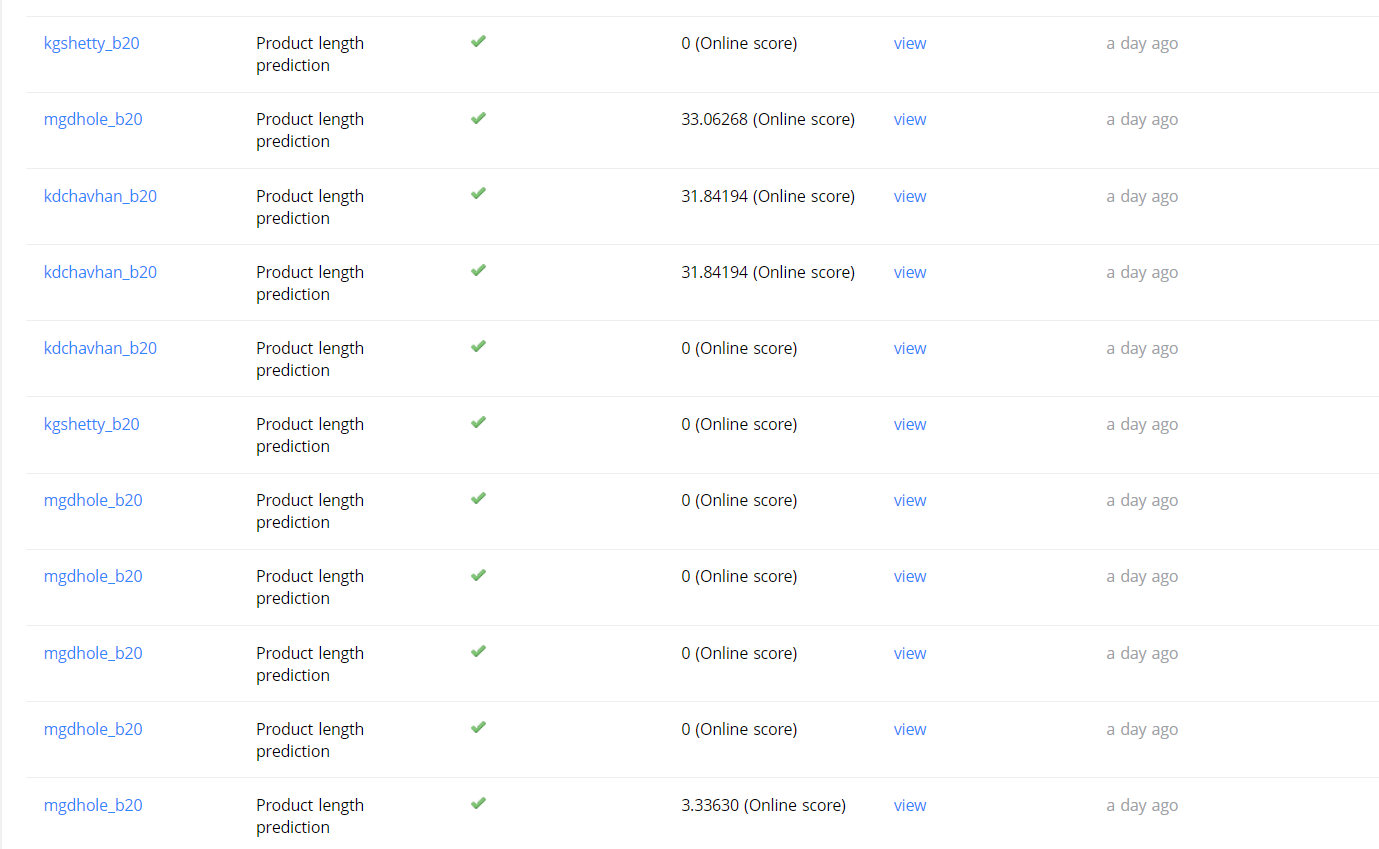Click the 0 (Online score) text on kgshetty_b20's top row
The width and height of the screenshot is (1379, 849).
[739, 43]
